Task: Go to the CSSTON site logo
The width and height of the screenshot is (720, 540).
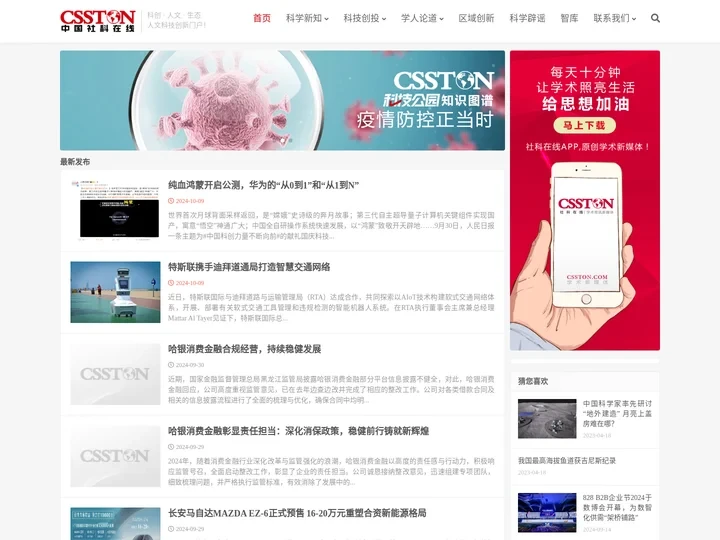Action: pyautogui.click(x=98, y=21)
